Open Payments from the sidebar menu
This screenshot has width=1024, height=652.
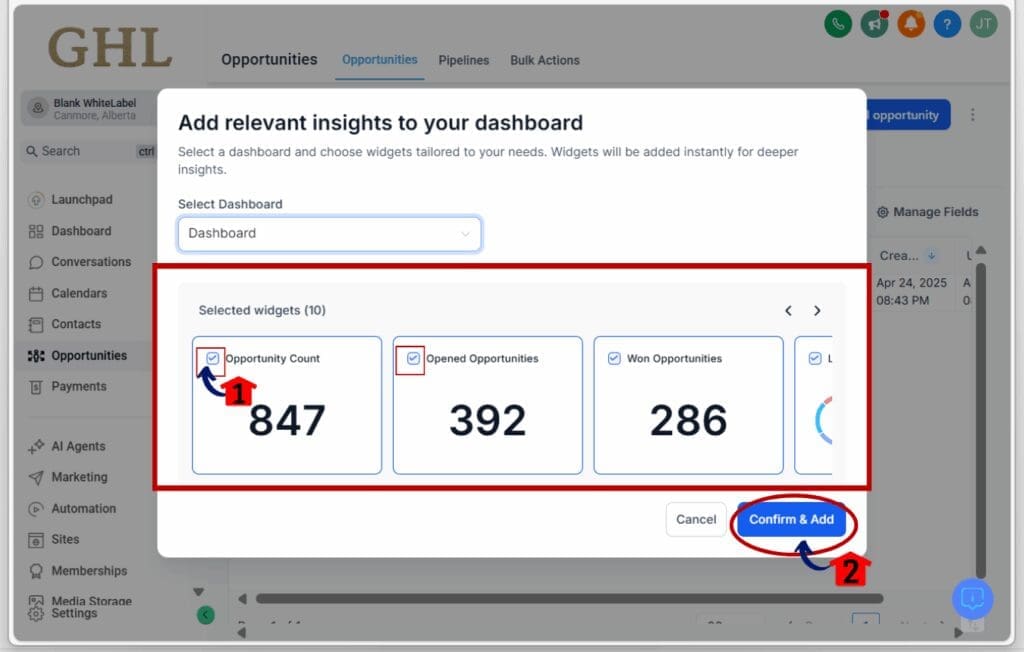tap(78, 387)
